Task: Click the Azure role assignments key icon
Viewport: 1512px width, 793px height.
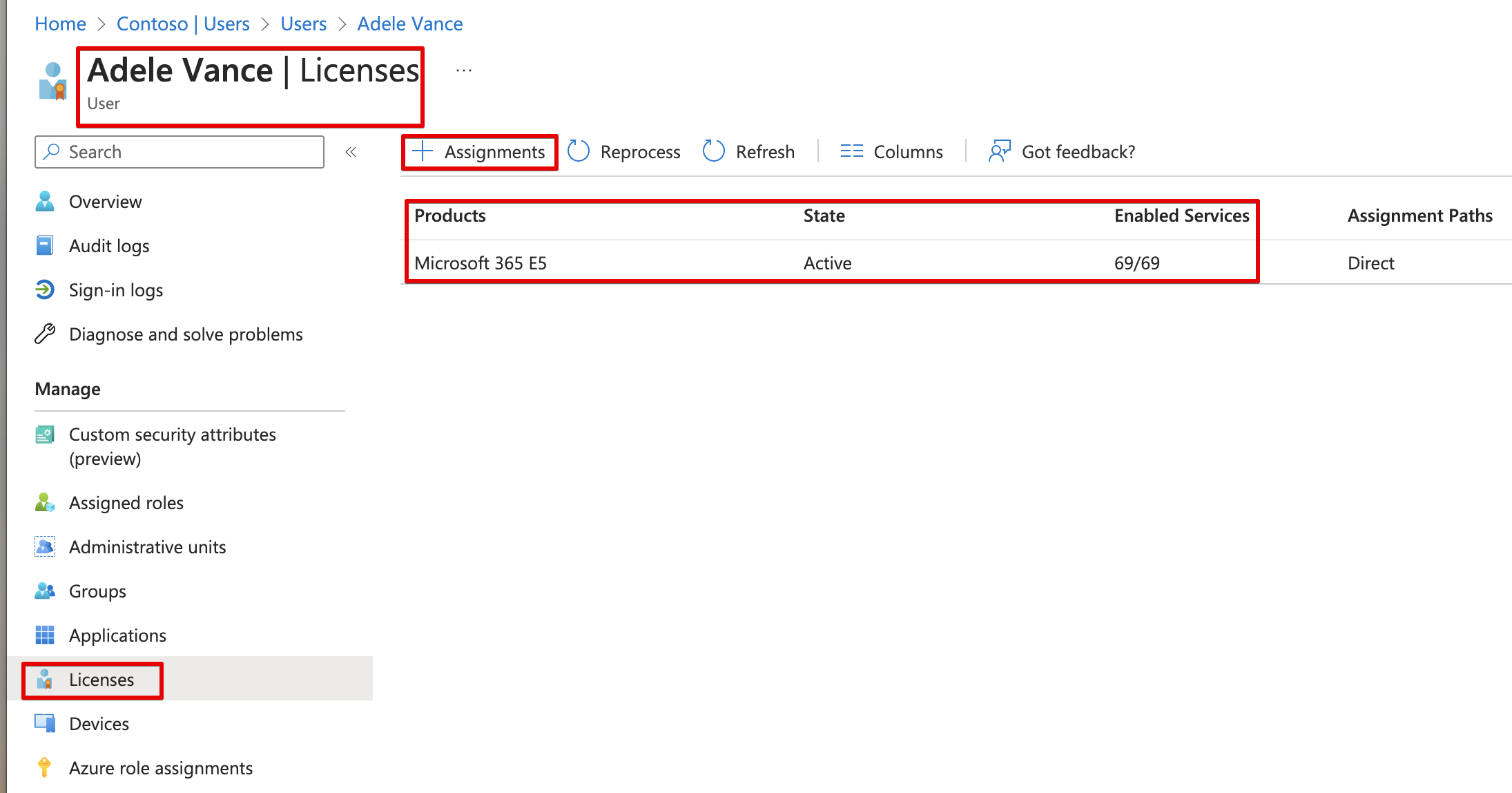Action: click(x=45, y=767)
